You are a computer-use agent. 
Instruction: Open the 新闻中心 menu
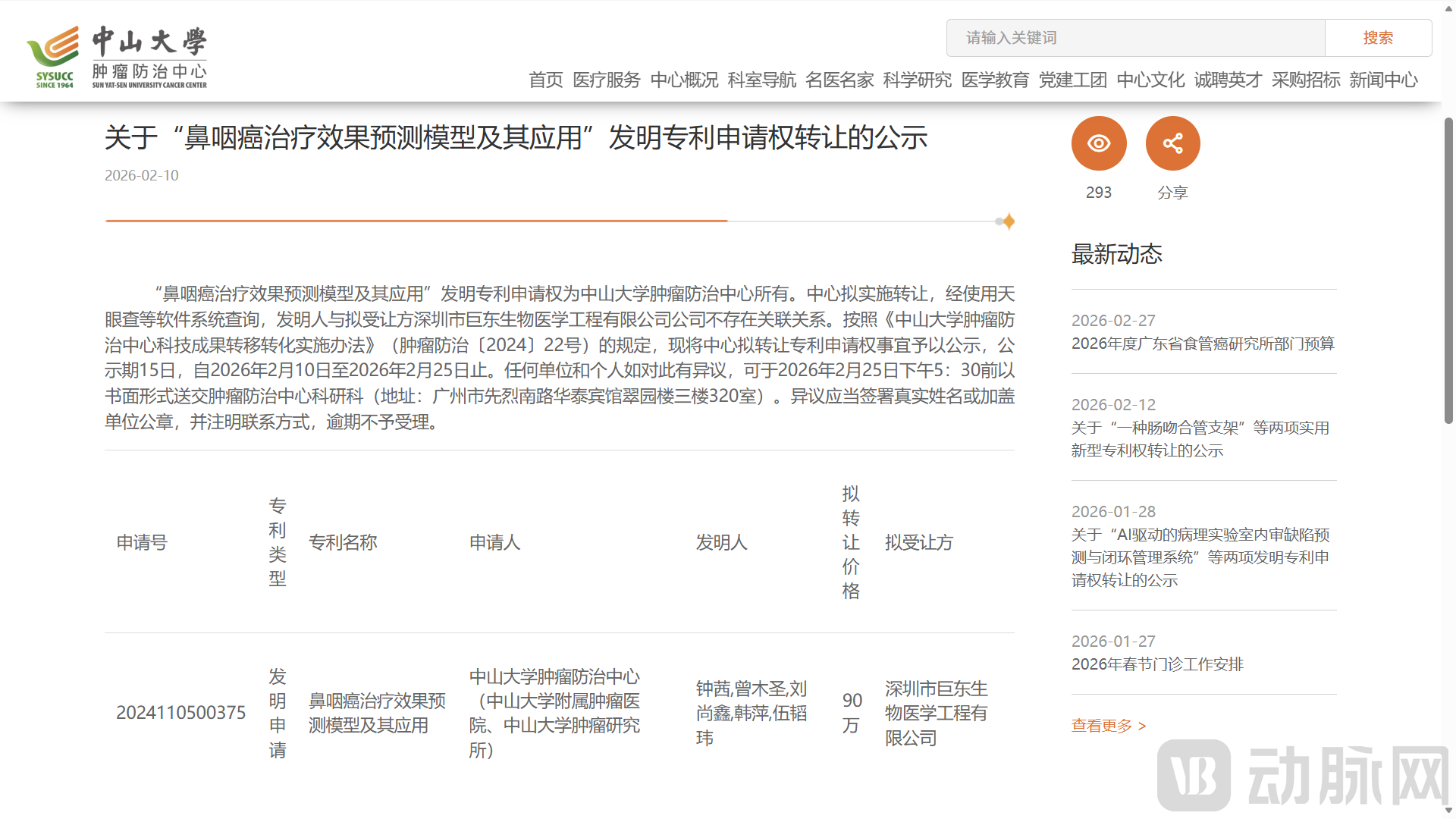(1383, 80)
